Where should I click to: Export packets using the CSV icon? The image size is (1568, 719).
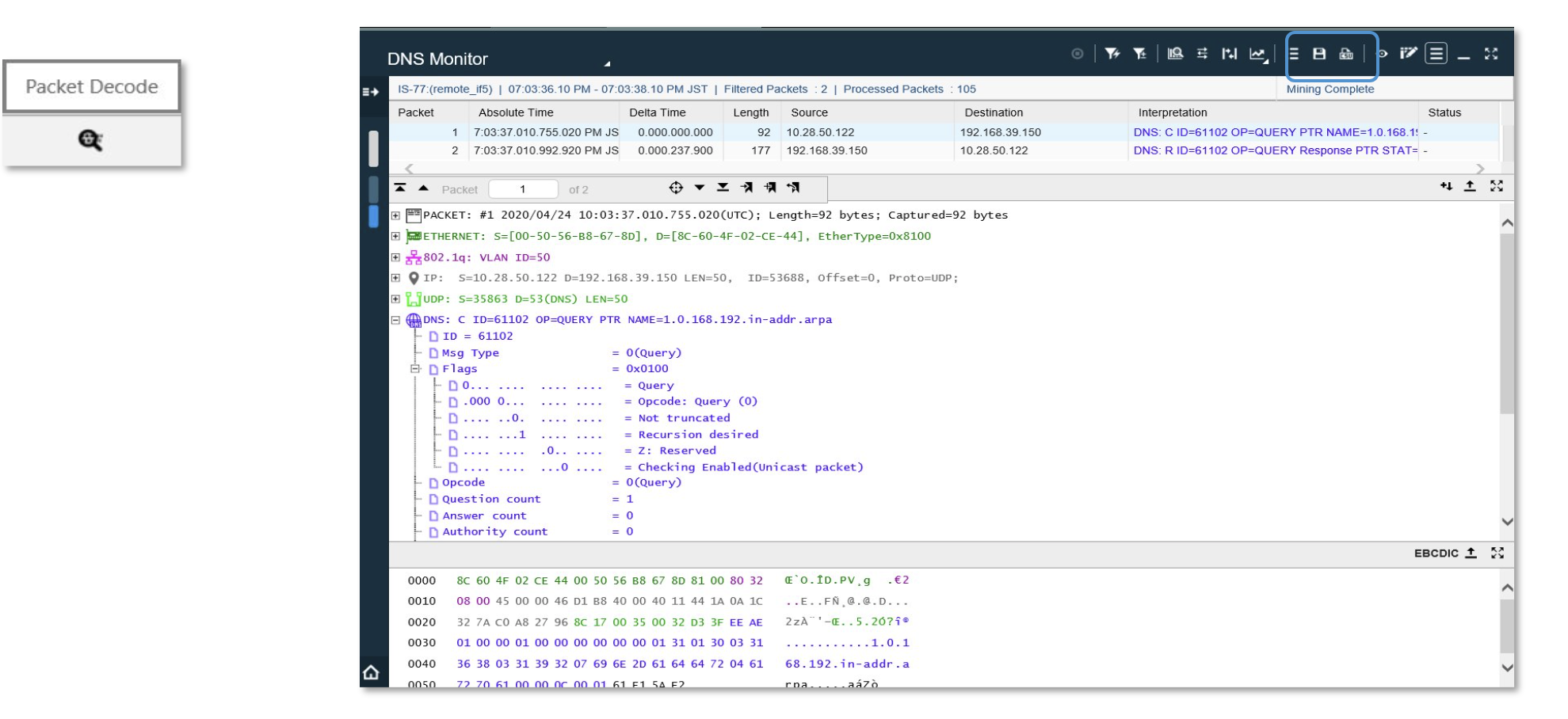[1346, 54]
